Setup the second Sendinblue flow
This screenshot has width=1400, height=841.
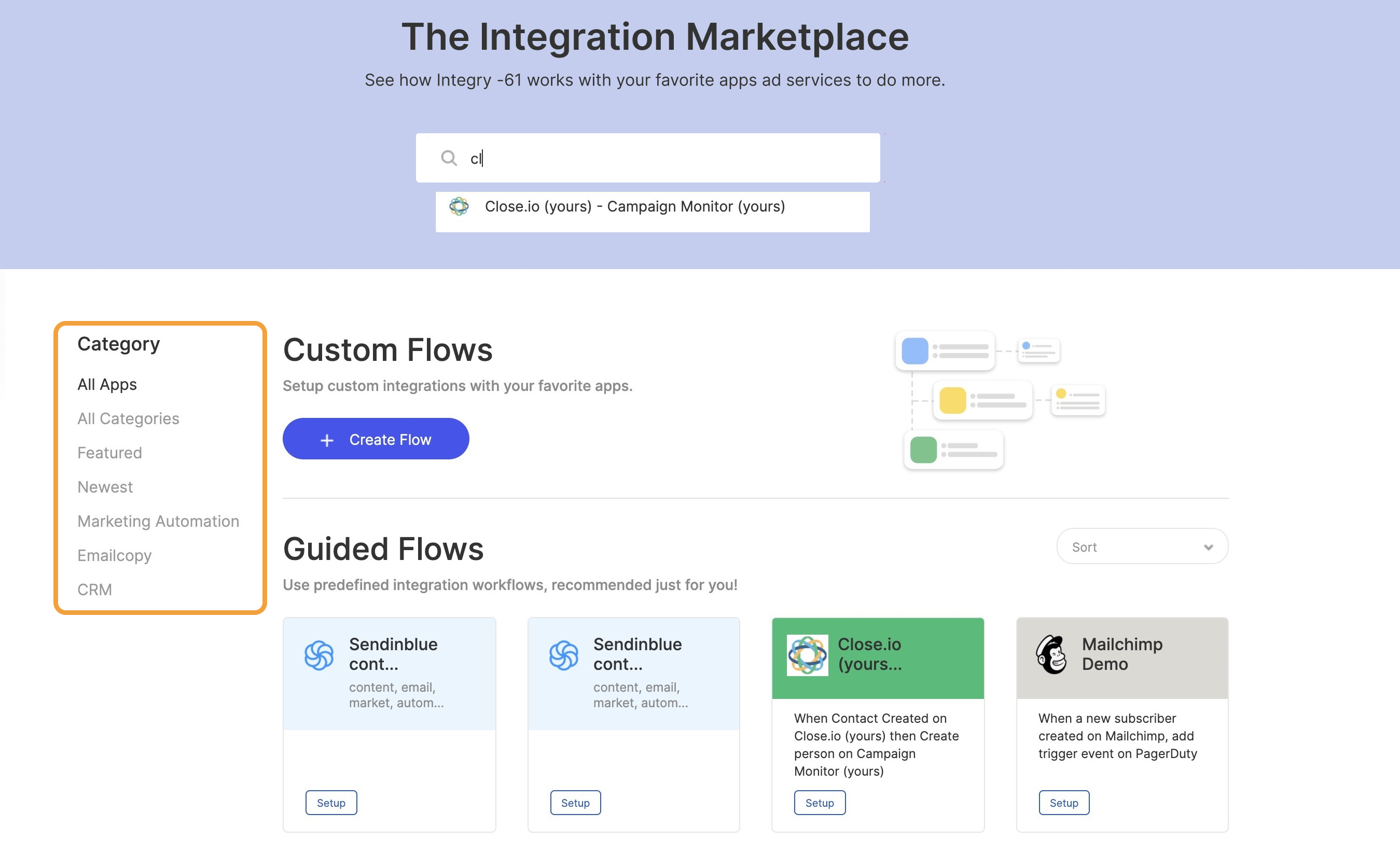[575, 803]
